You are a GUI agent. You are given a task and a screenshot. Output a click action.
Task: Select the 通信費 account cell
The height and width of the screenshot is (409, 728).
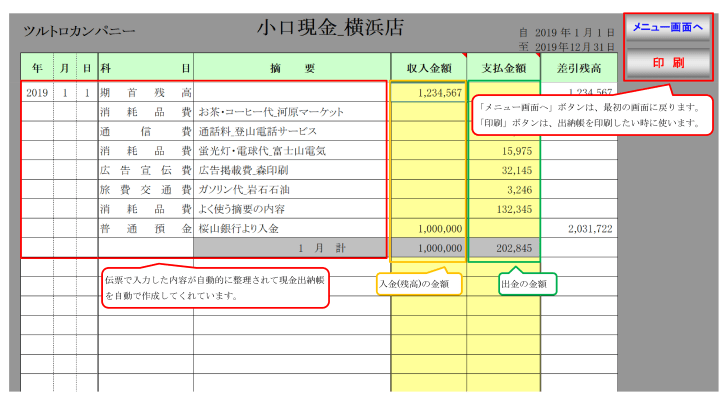145,131
